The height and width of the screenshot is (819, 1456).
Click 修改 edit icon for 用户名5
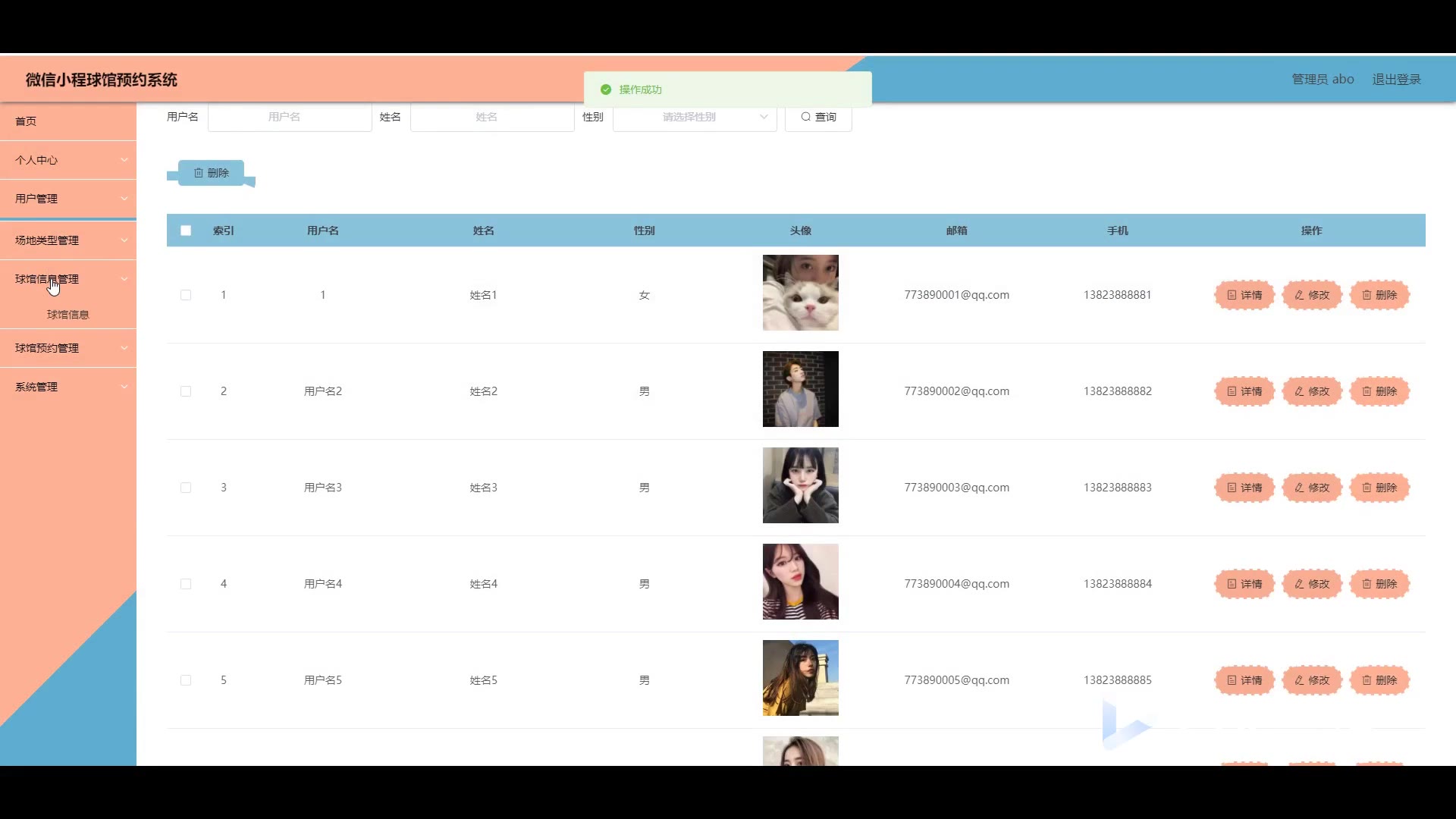tap(1311, 680)
